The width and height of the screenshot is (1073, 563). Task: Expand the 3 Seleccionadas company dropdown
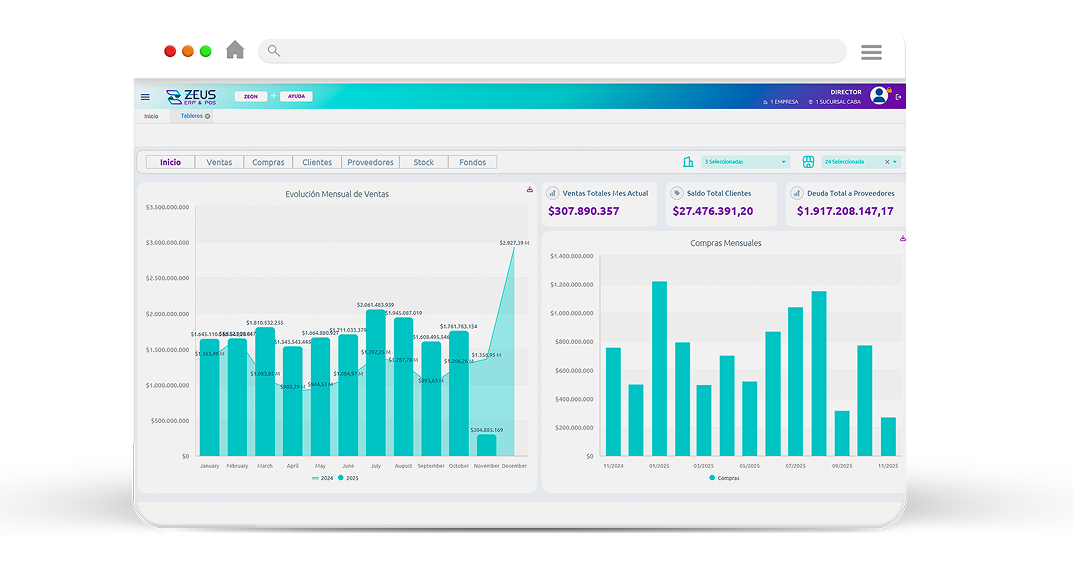click(x=745, y=162)
